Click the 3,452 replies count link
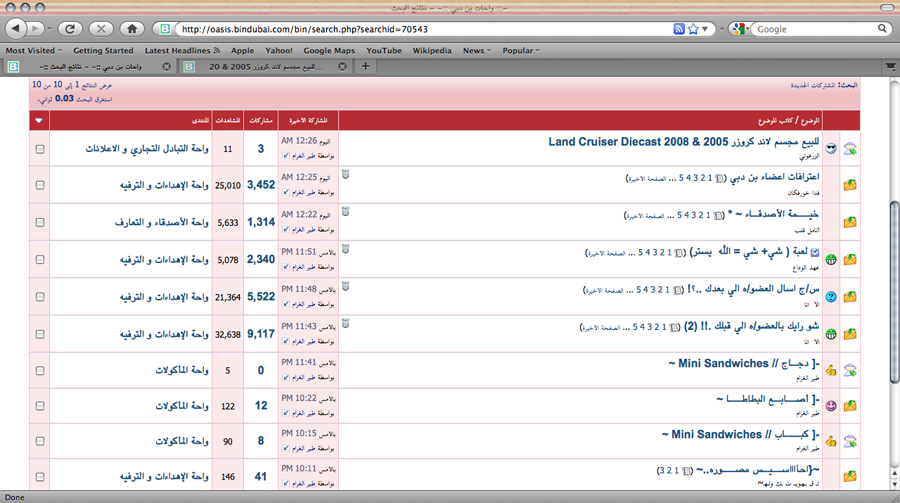This screenshot has height=503, width=900. [260, 185]
